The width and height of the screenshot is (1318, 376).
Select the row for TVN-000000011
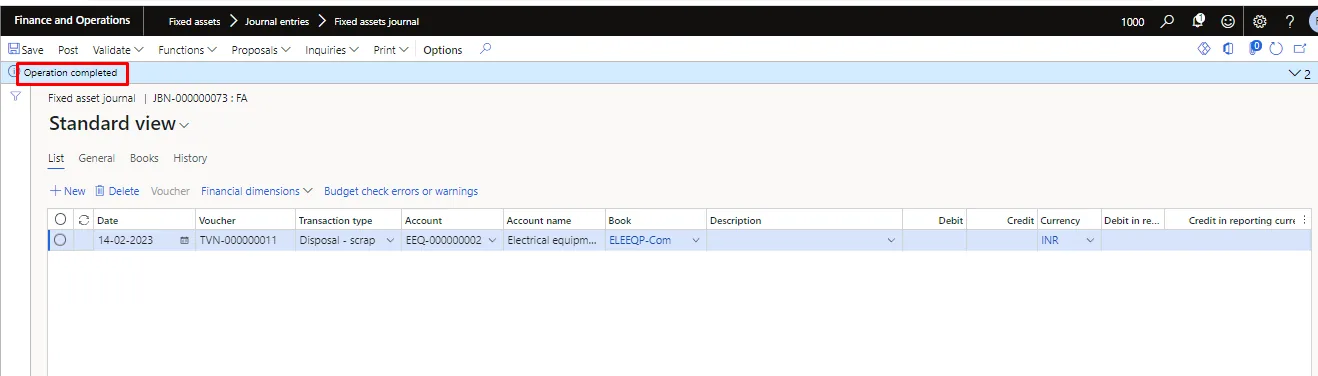coord(60,240)
